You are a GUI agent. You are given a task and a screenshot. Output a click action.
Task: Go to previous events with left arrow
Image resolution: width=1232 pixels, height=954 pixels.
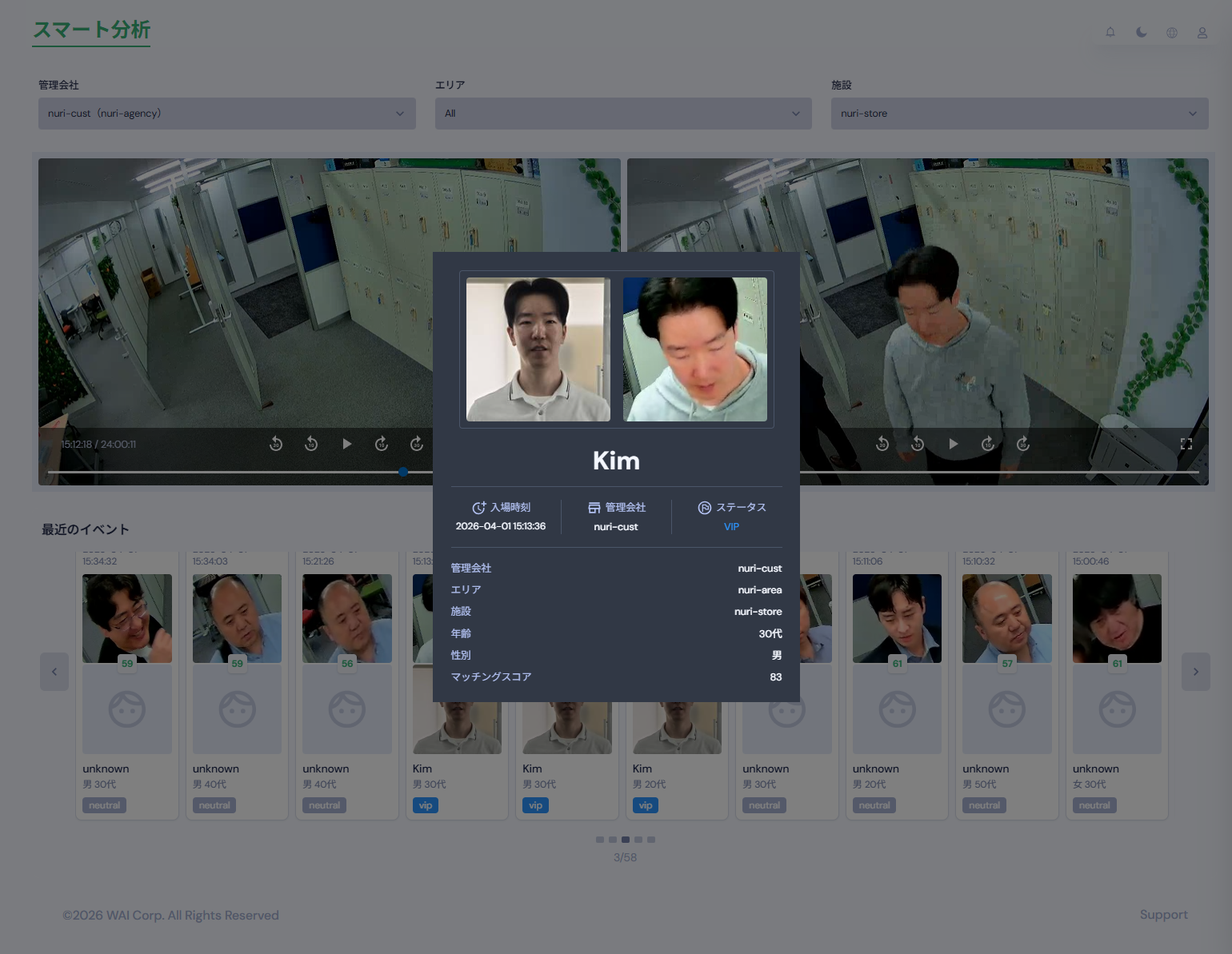[54, 672]
